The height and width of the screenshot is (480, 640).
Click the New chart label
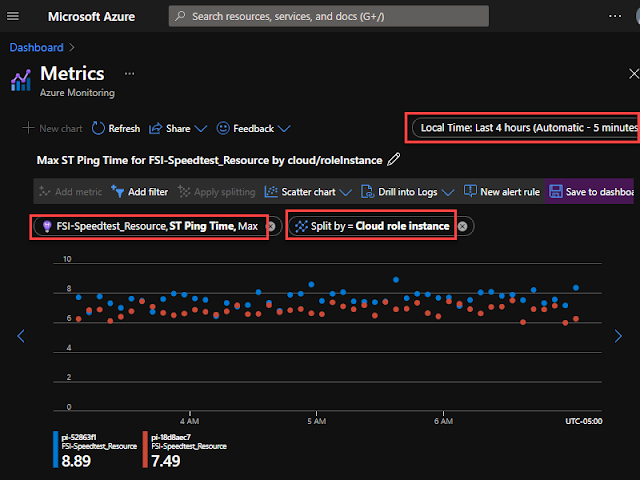click(61, 129)
